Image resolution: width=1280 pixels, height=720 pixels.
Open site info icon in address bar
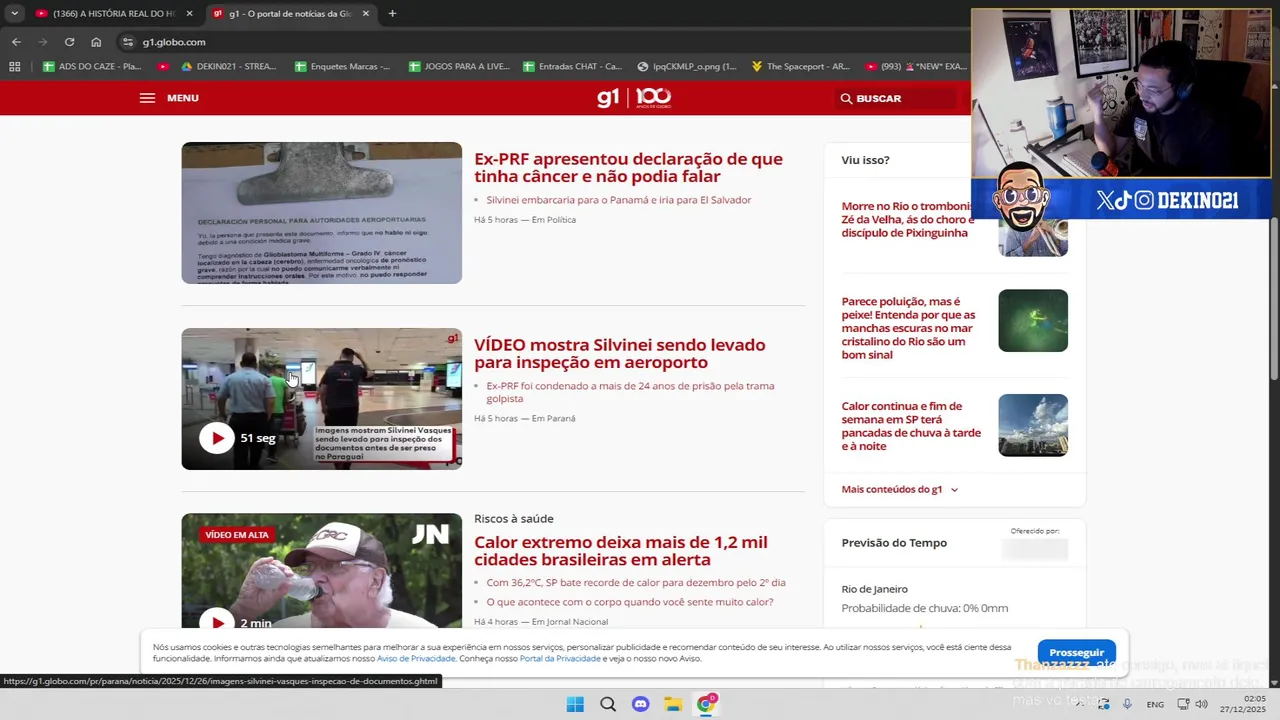coord(127,42)
